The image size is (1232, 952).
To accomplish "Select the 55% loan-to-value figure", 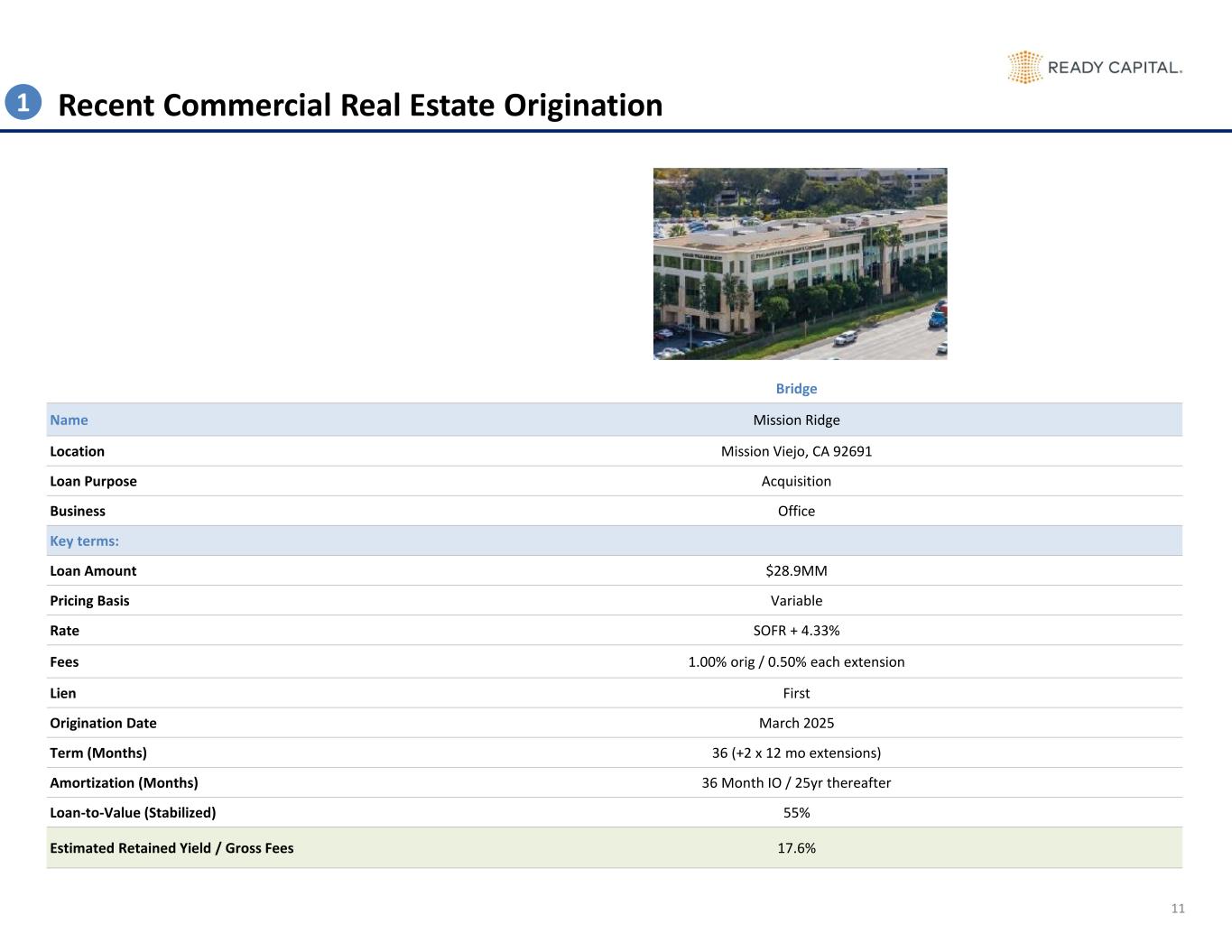I will 796,813.
